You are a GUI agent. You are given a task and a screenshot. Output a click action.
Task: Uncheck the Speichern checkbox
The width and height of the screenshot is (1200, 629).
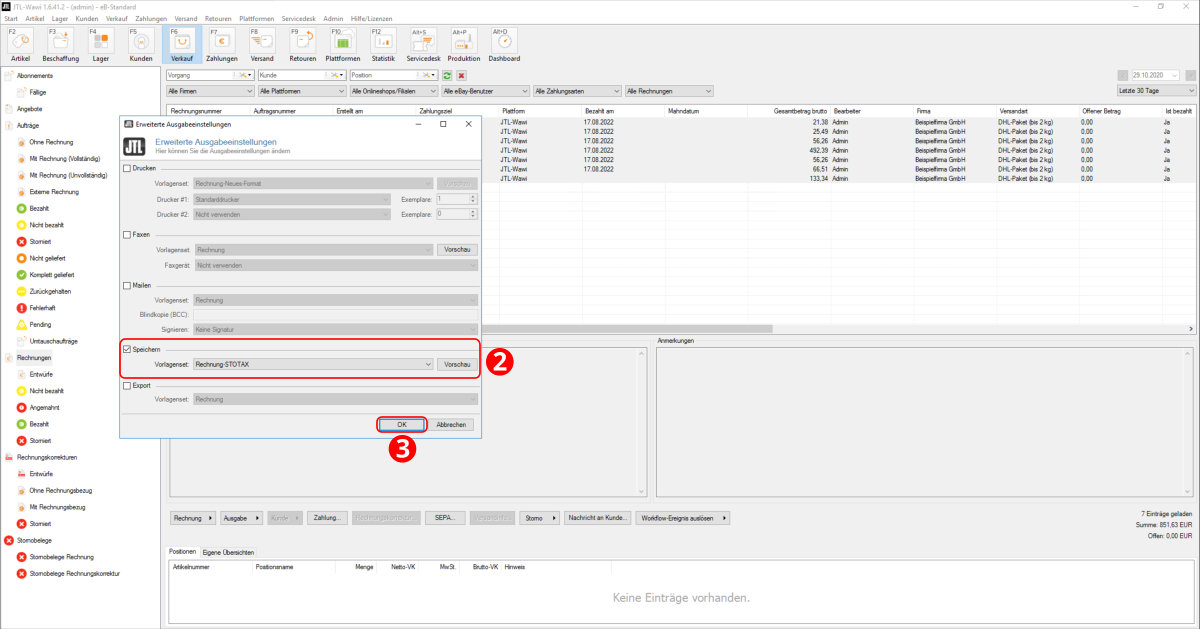tap(126, 349)
